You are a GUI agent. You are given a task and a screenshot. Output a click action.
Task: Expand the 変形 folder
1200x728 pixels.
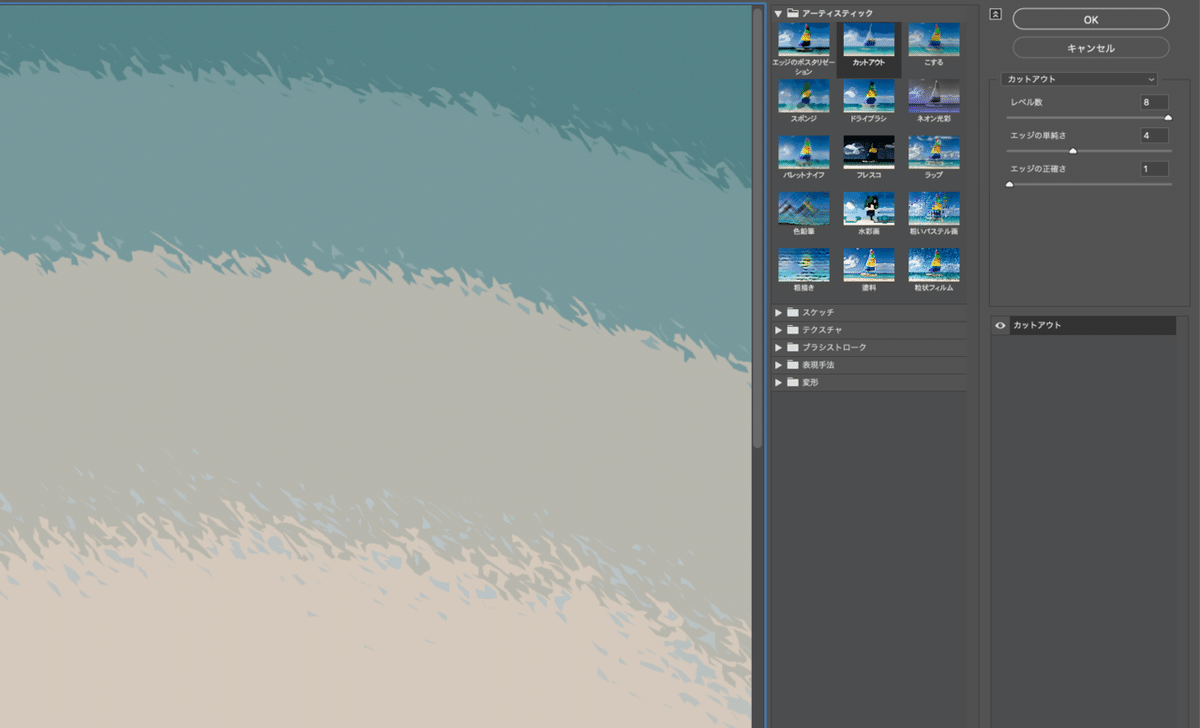pos(778,382)
